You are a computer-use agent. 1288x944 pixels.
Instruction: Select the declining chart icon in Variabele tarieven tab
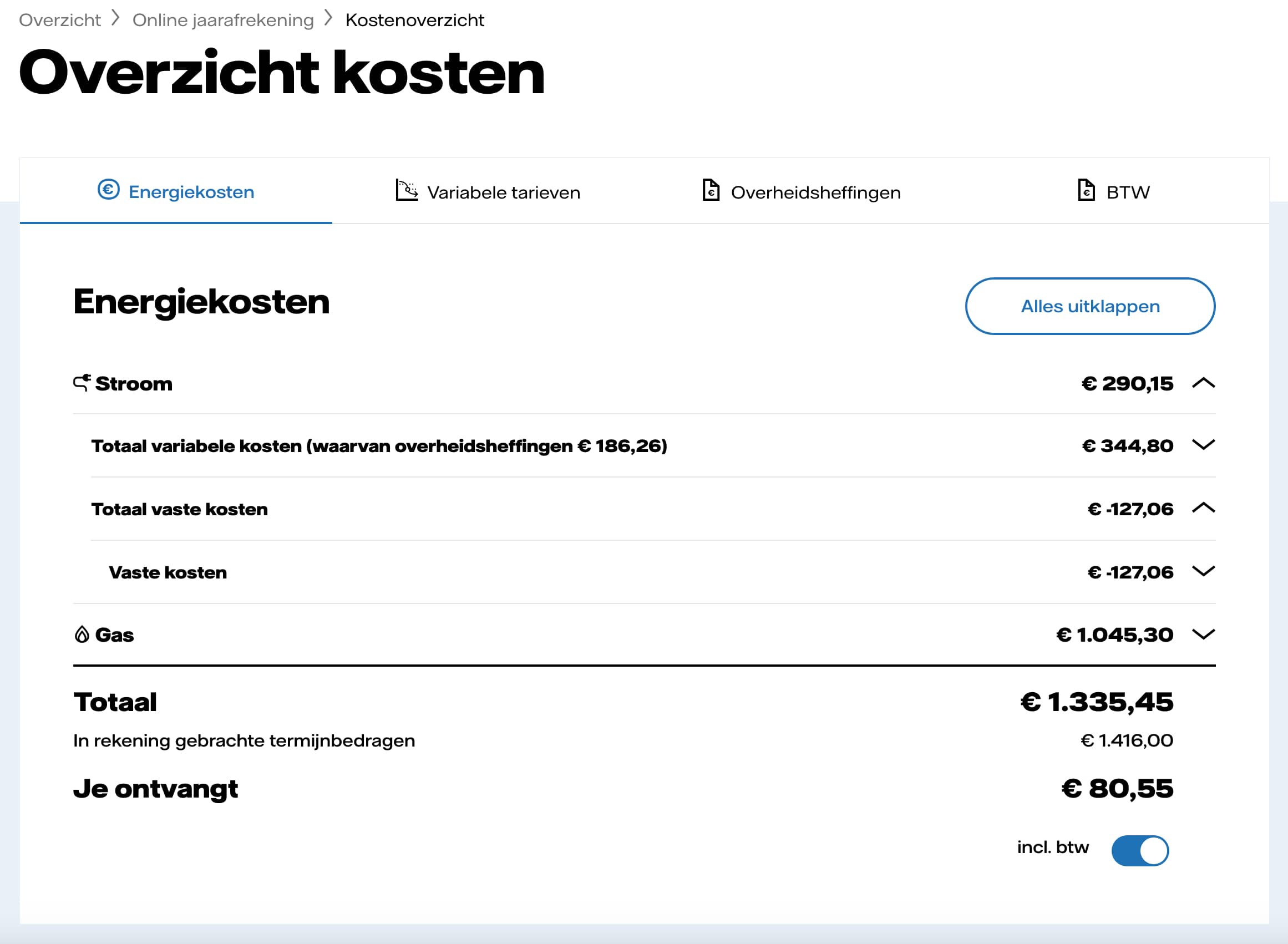click(407, 190)
